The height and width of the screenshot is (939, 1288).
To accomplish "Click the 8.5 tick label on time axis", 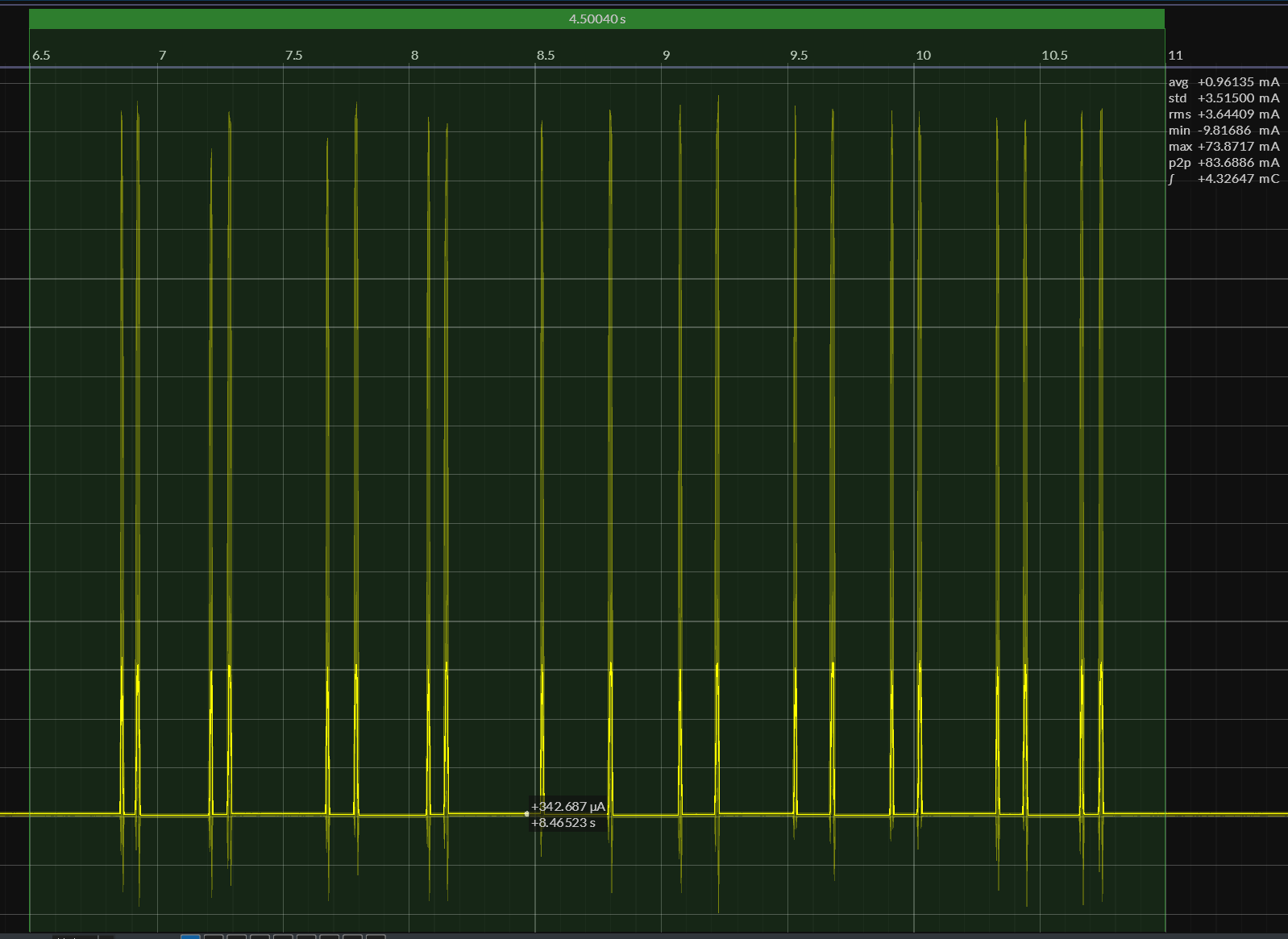I will pyautogui.click(x=546, y=56).
